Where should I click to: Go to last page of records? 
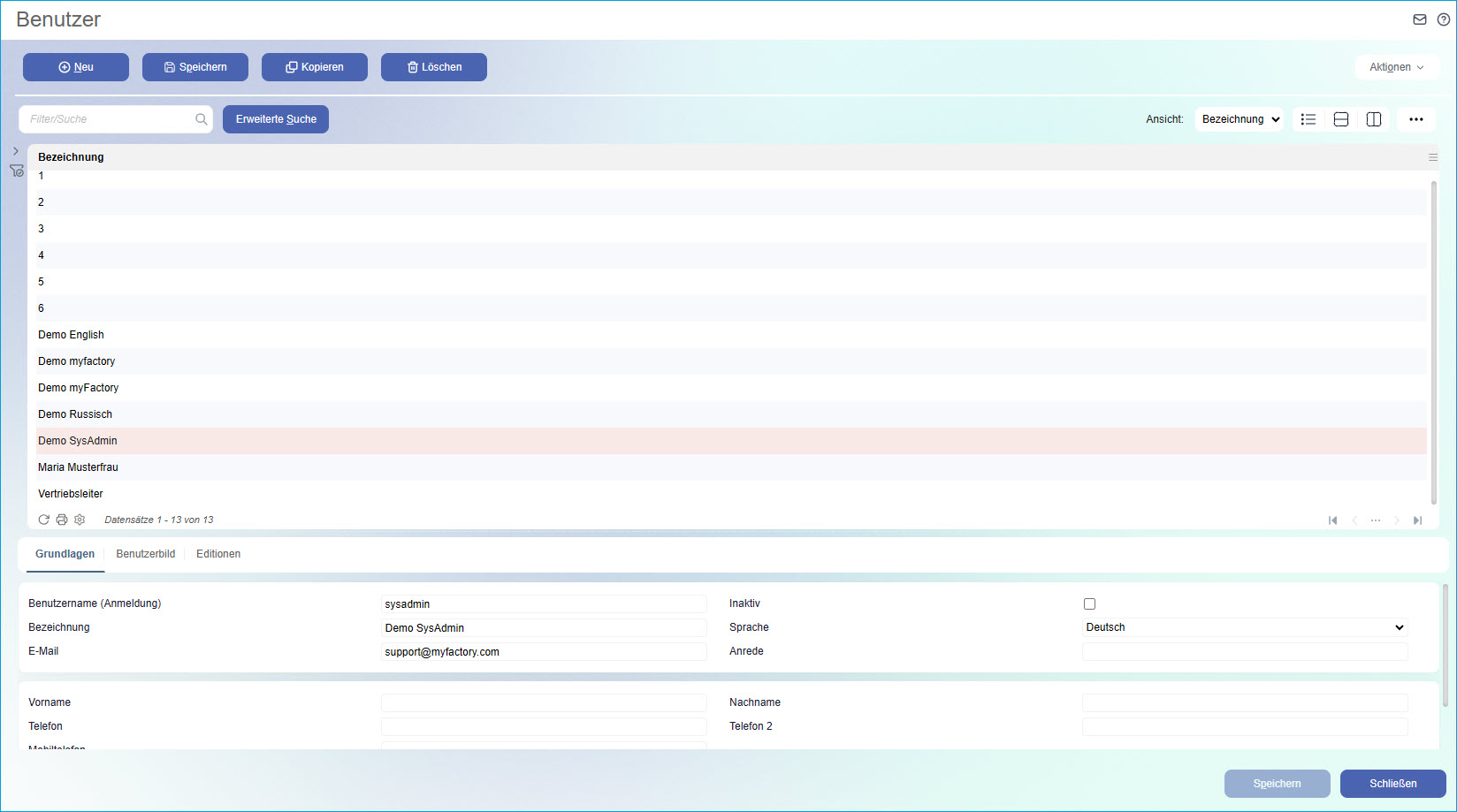(1418, 520)
